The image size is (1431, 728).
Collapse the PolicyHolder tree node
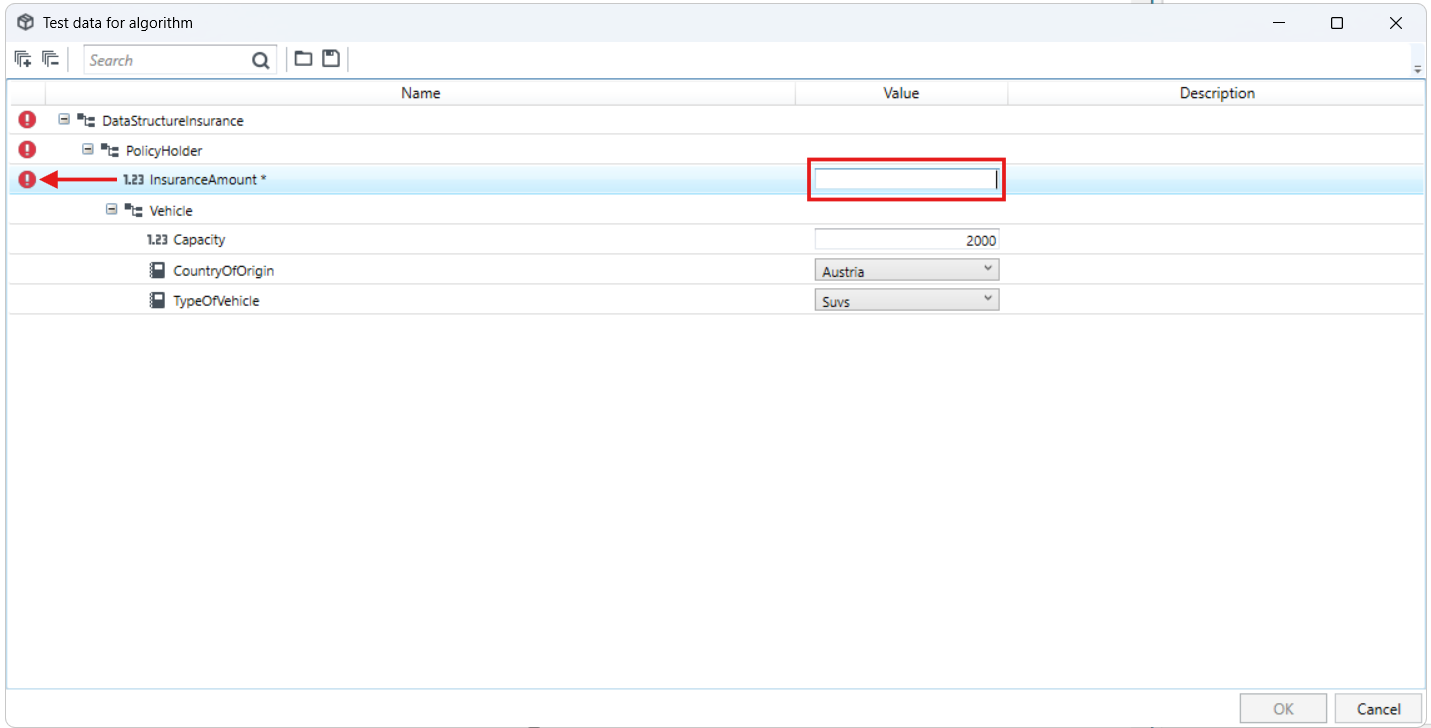[x=88, y=149]
